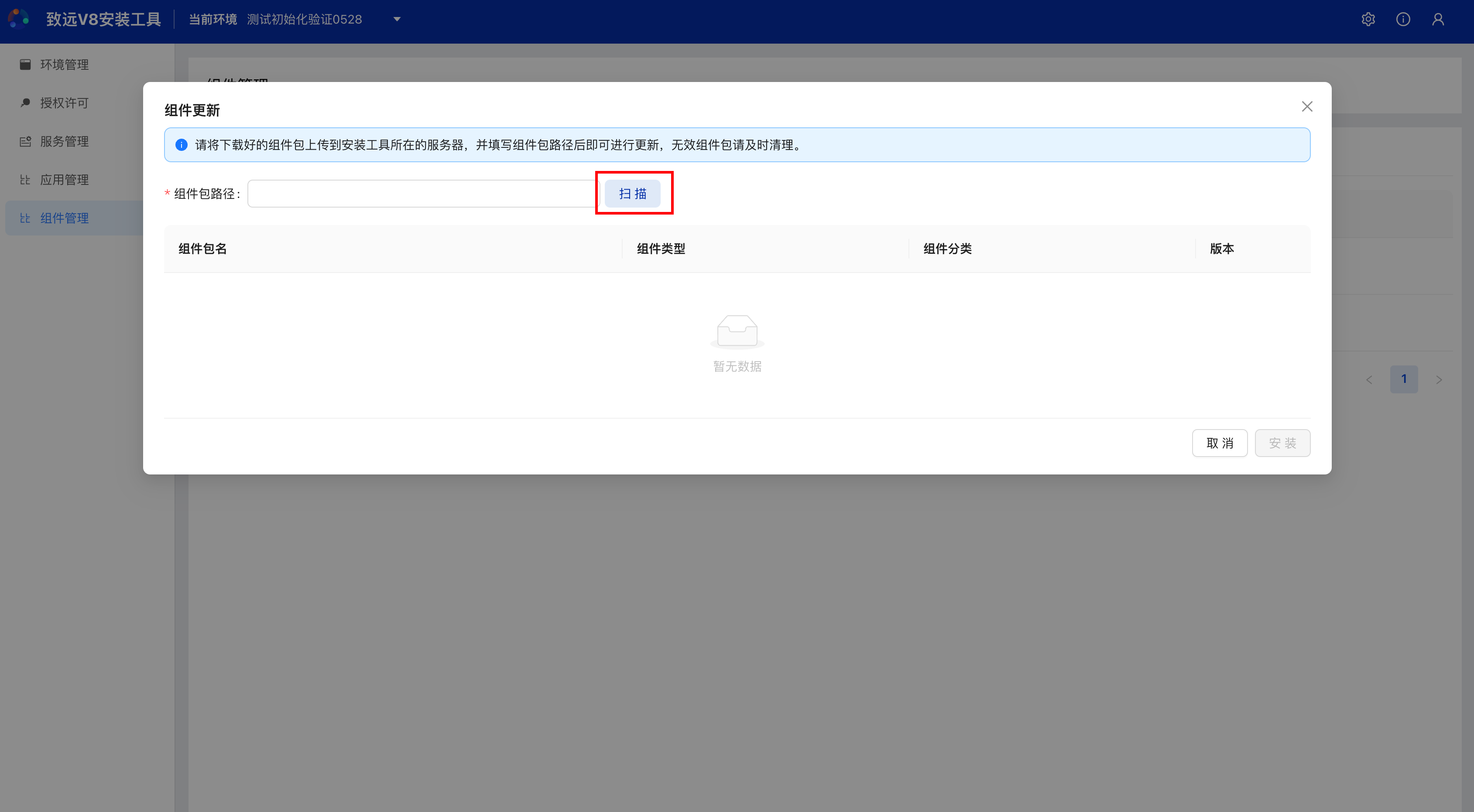
Task: Click the empty data inbox icon
Action: 737,331
